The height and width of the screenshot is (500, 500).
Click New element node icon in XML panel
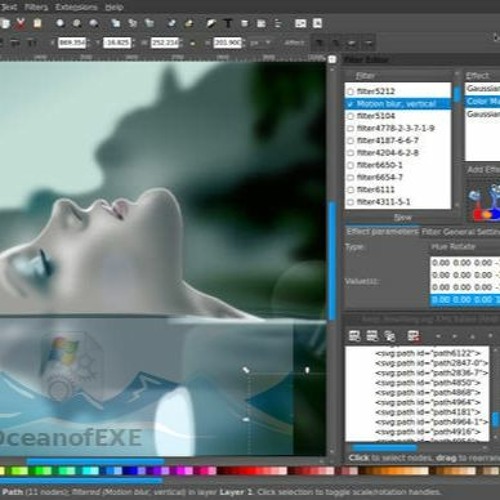[x=354, y=336]
